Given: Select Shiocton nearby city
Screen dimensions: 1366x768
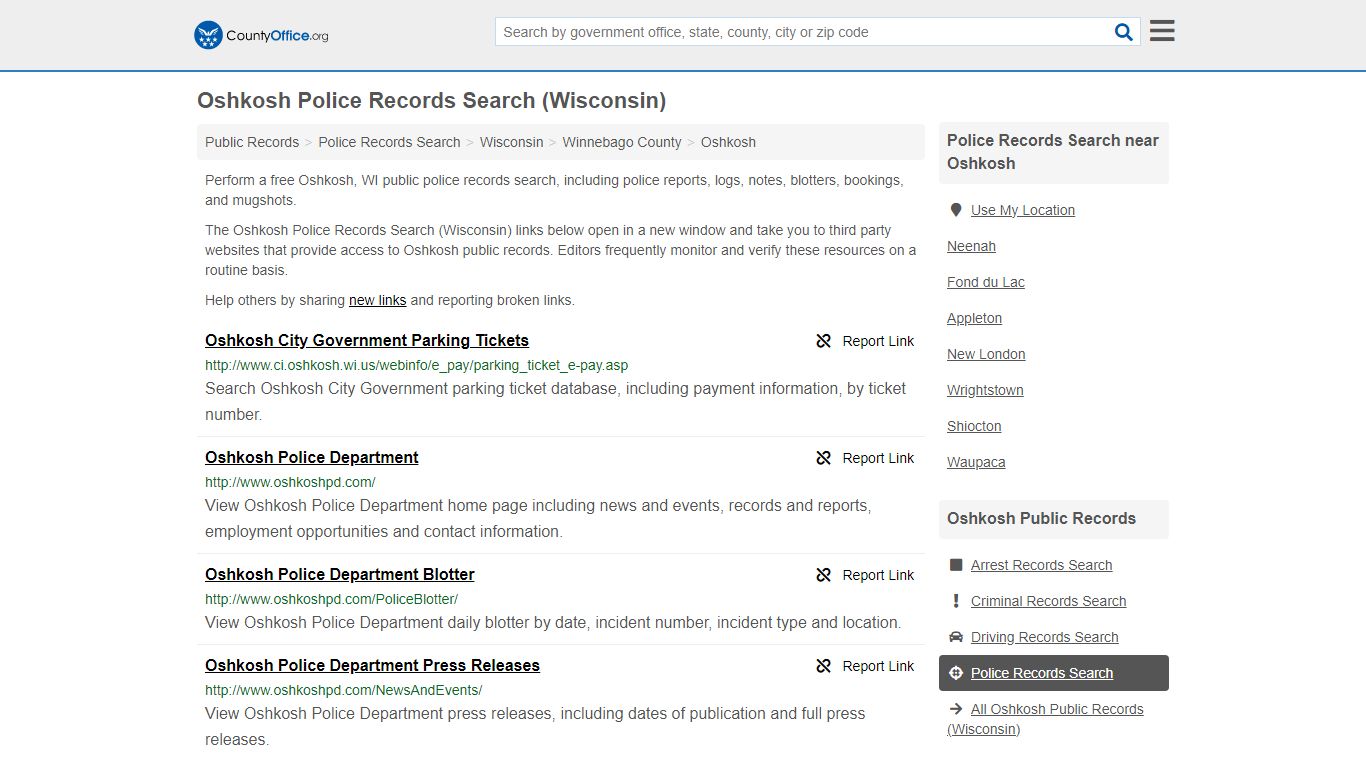Looking at the screenshot, I should (x=974, y=426).
